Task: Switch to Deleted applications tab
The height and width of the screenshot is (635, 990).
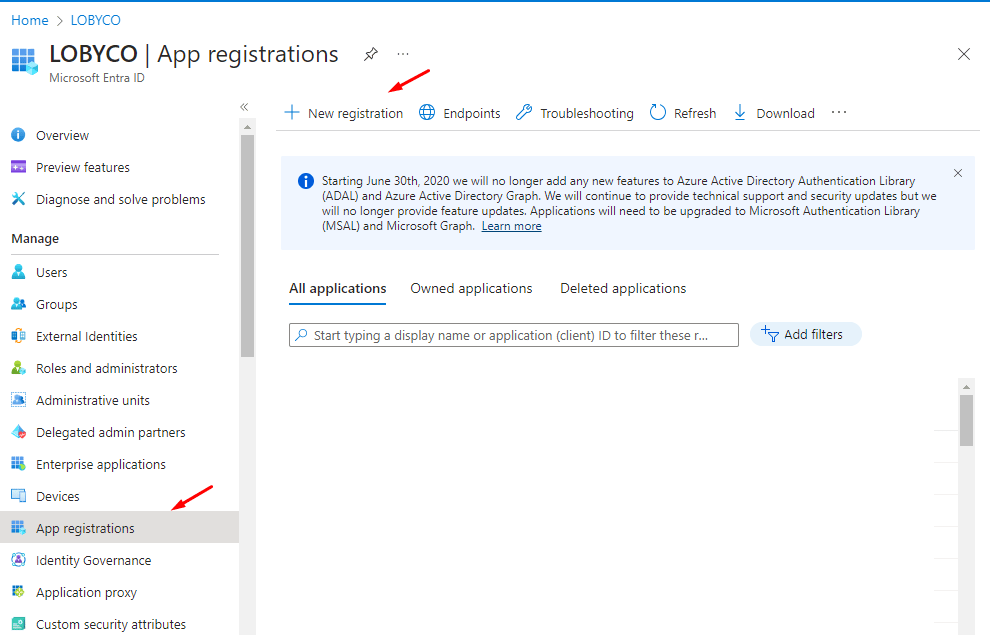Action: 623,288
